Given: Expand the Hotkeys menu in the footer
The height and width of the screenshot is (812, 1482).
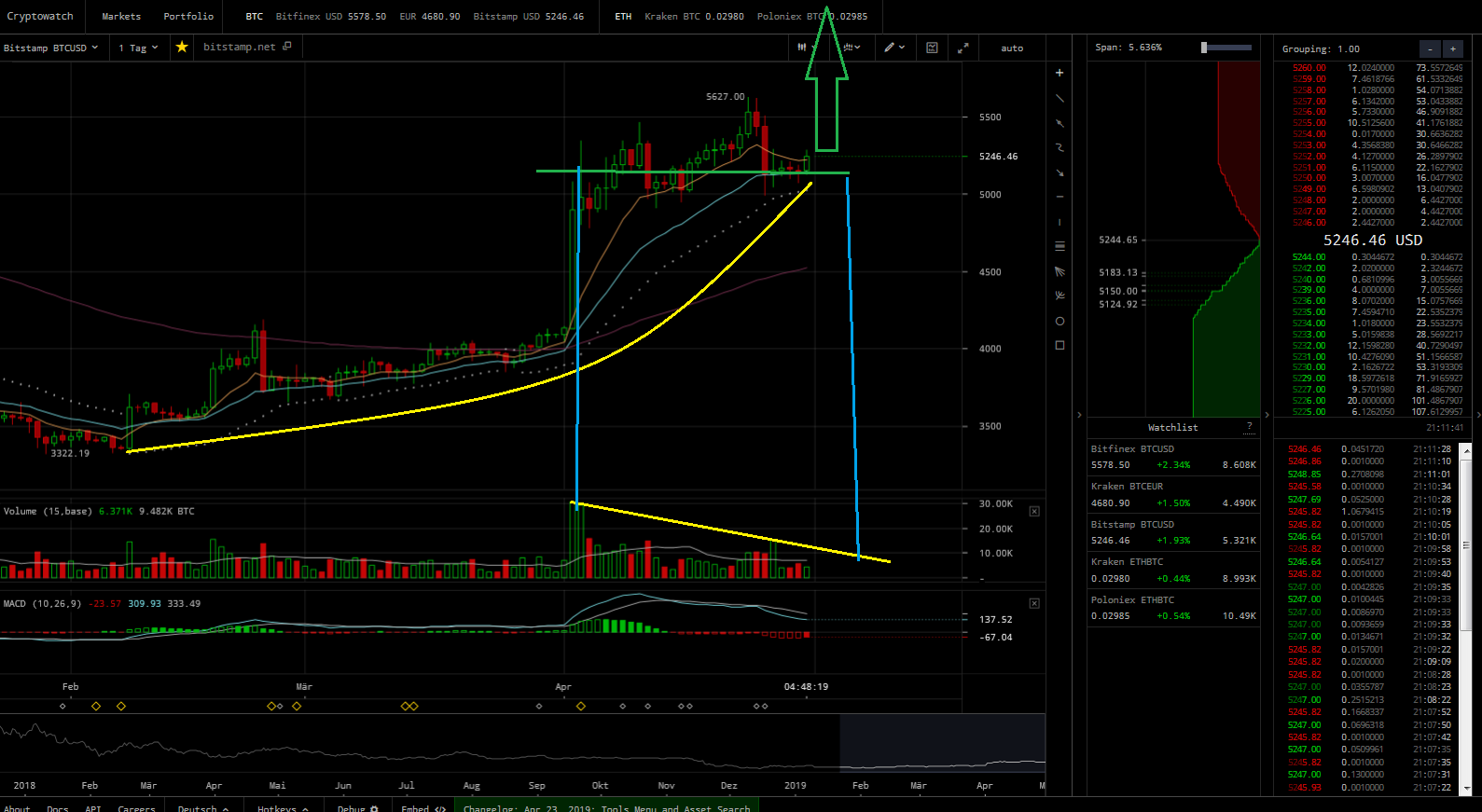Looking at the screenshot, I should click(283, 808).
